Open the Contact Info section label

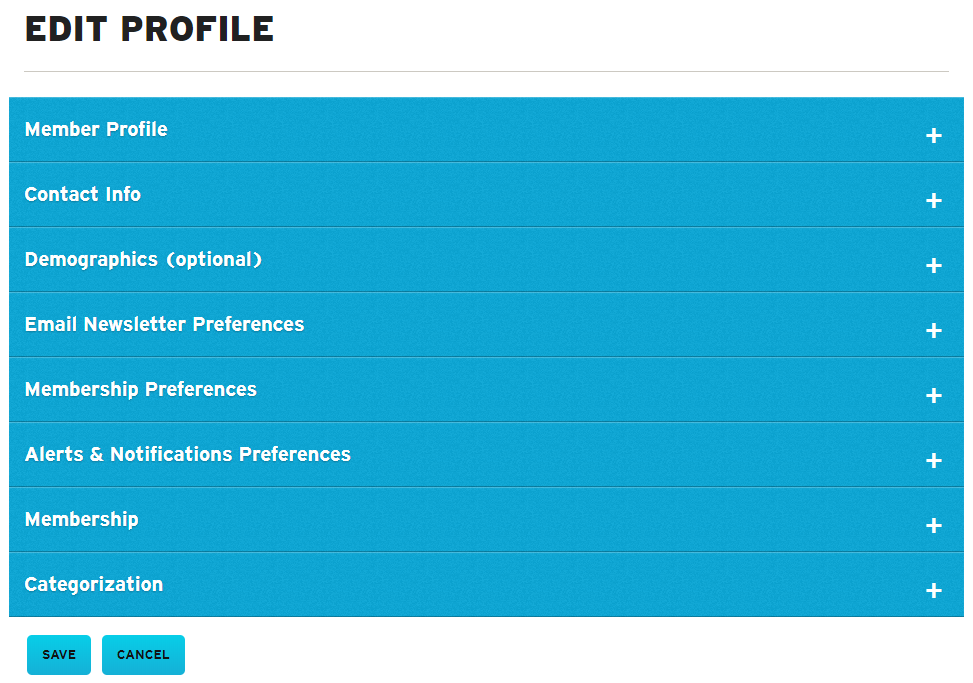point(83,194)
